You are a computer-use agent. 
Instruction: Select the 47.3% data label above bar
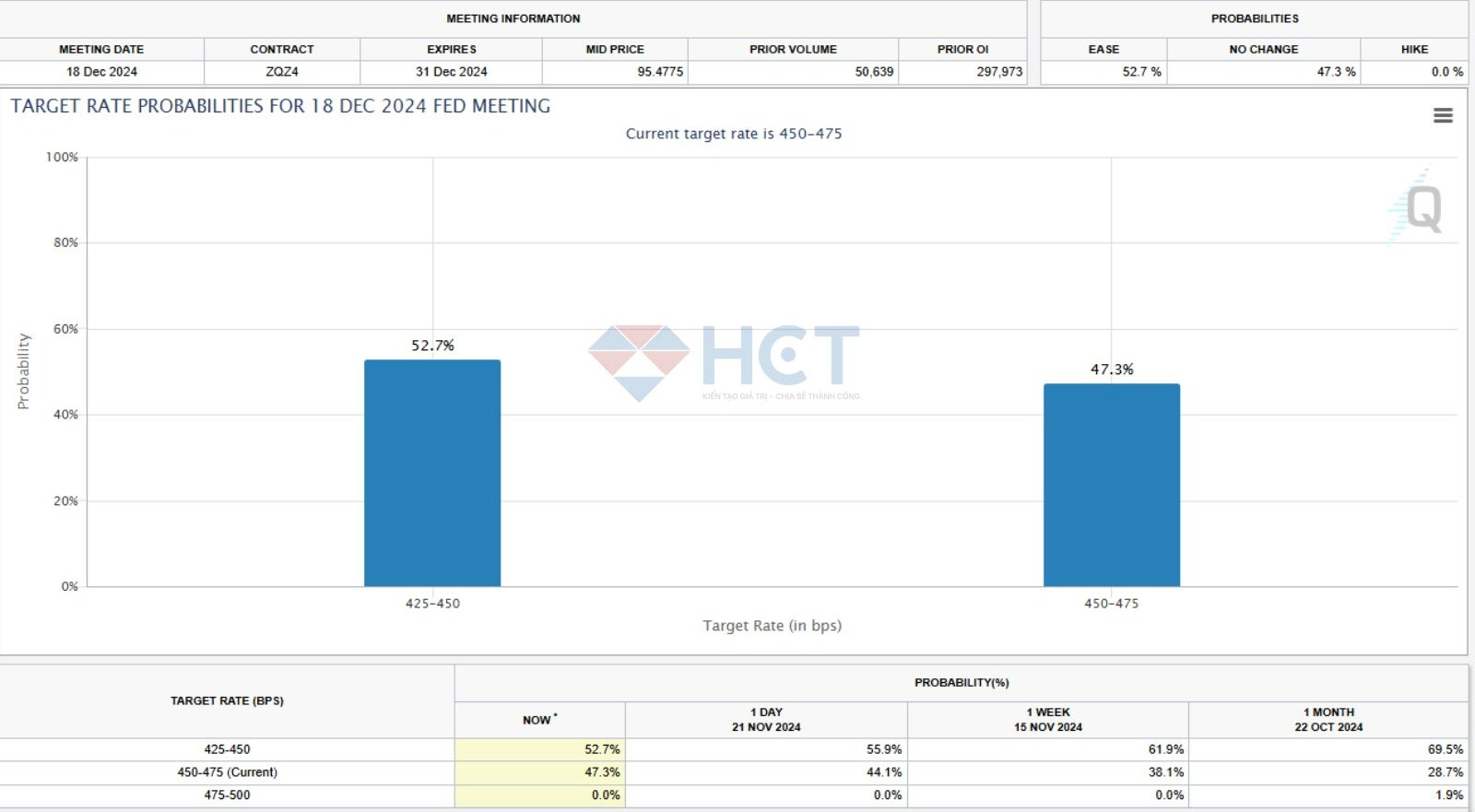(x=1112, y=370)
